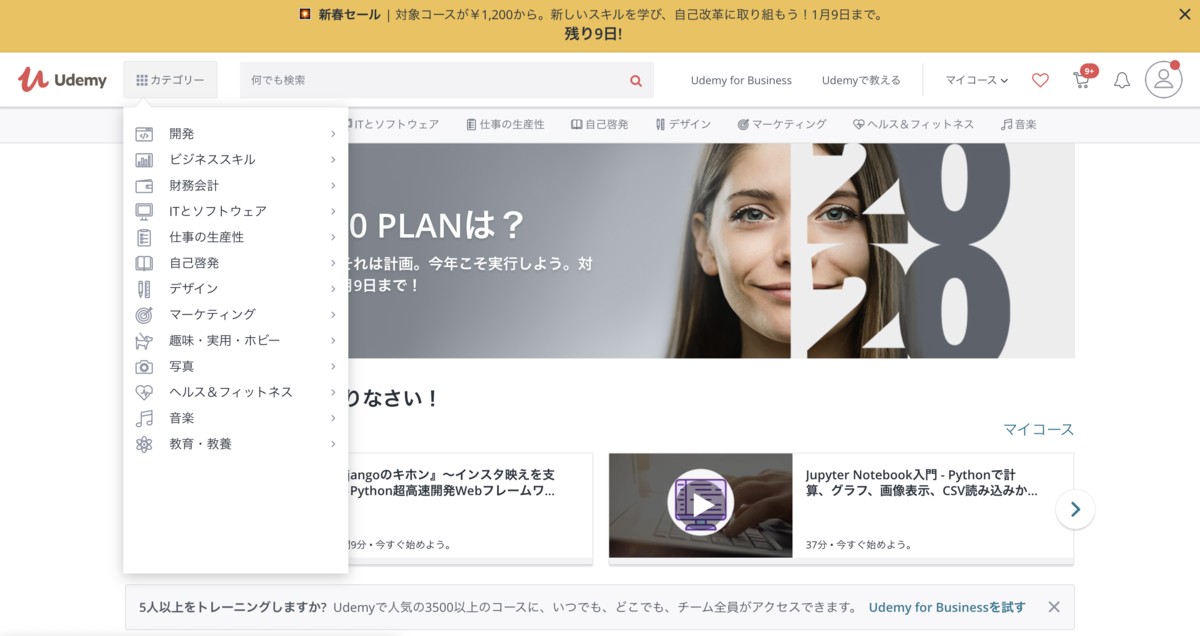Open 音楽 in top category bar
Screen dimensions: 1200x636
tap(1018, 125)
